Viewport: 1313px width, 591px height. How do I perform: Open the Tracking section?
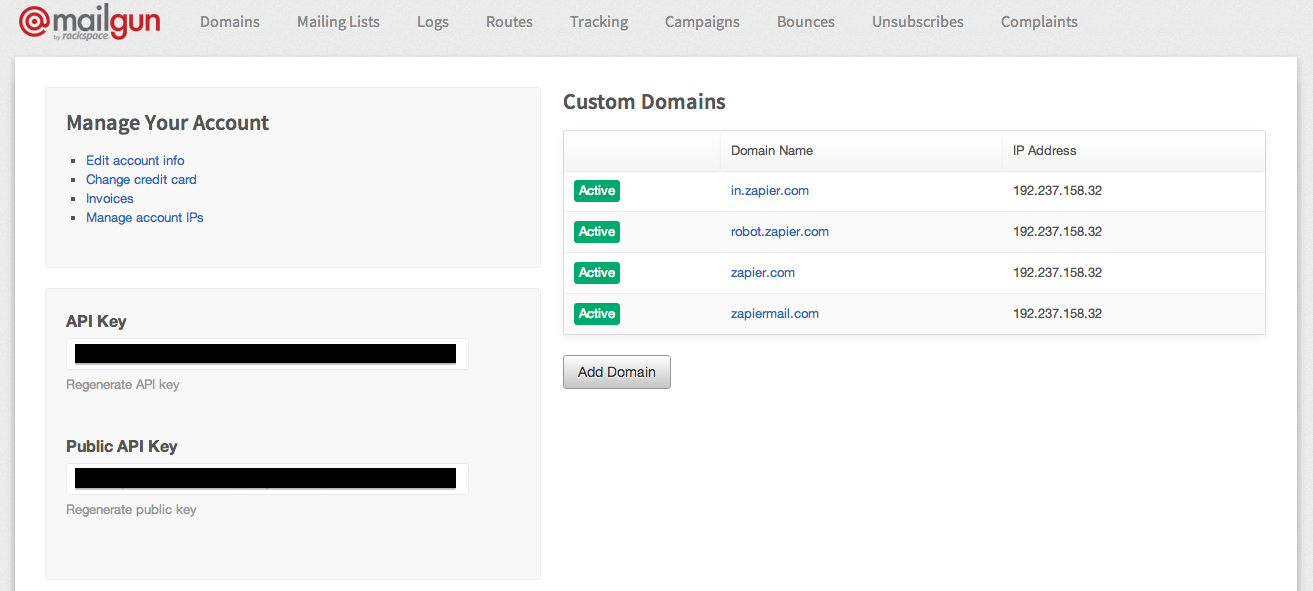(x=599, y=21)
